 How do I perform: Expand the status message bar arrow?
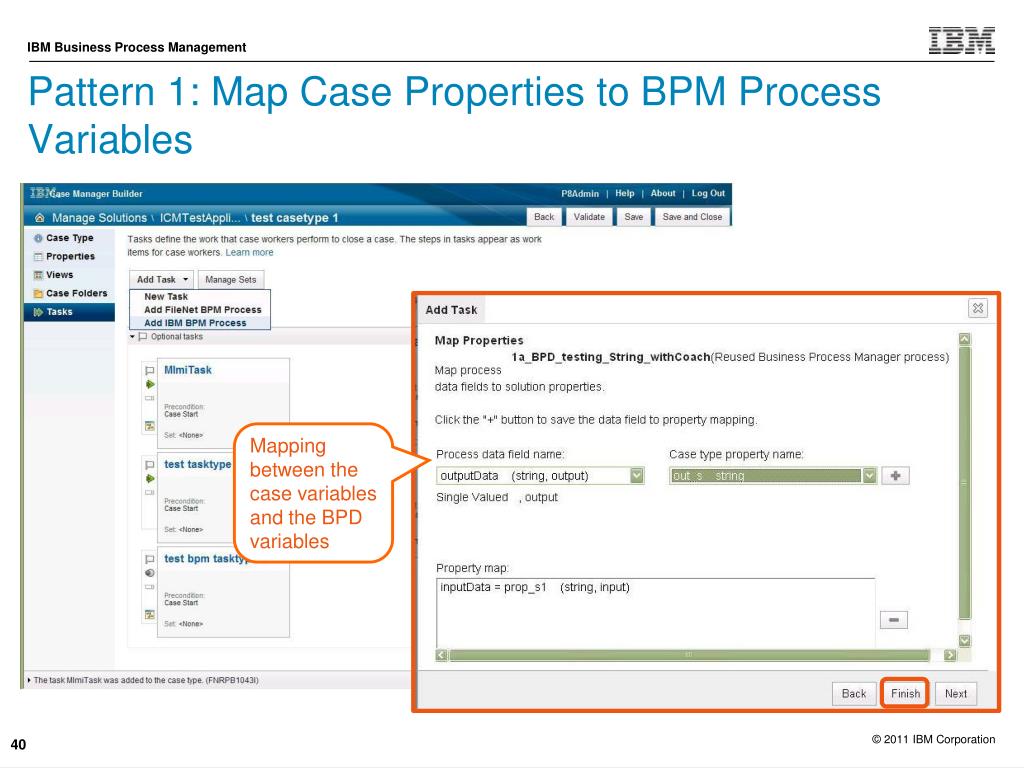point(29,680)
